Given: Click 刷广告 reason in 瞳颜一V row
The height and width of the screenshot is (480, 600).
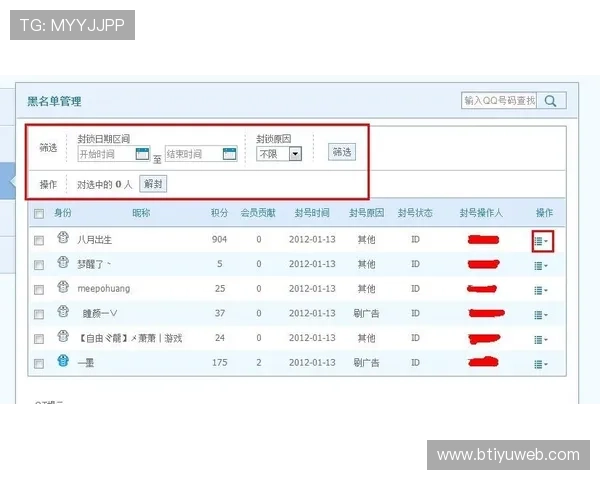Looking at the screenshot, I should pos(366,313).
